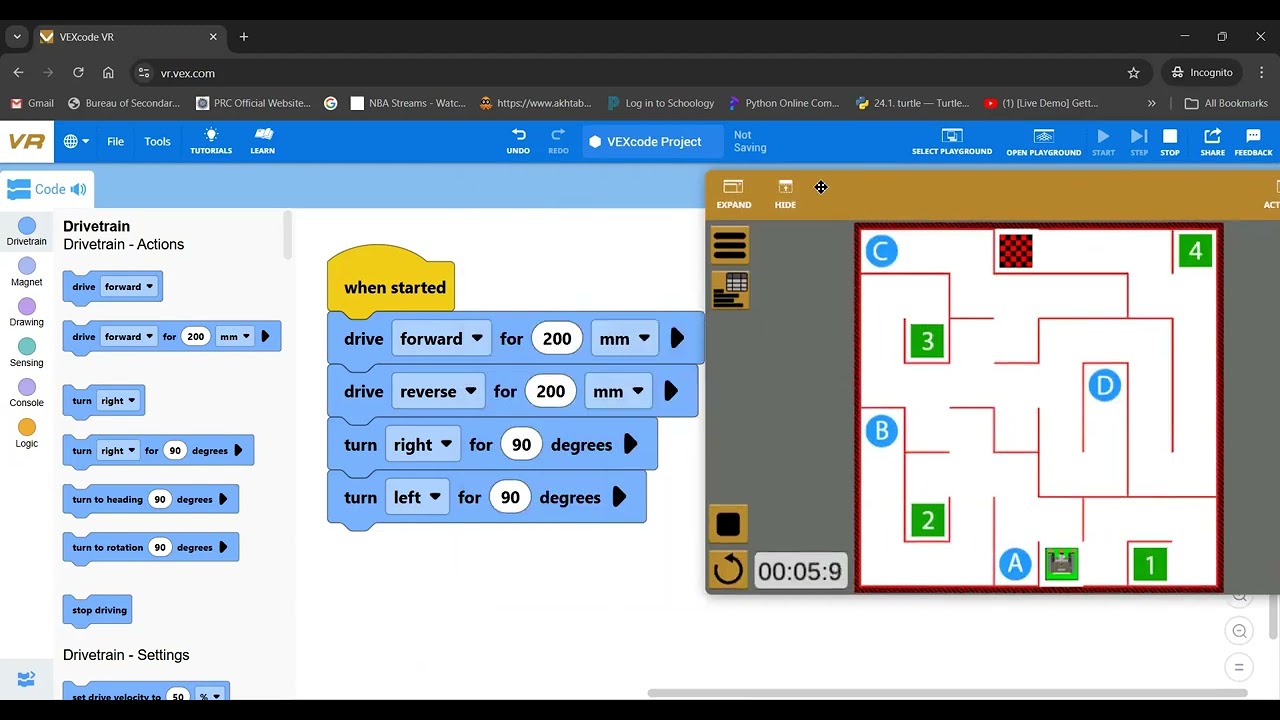
Task: Expand arrow on workspace drive forward block
Action: pos(677,339)
